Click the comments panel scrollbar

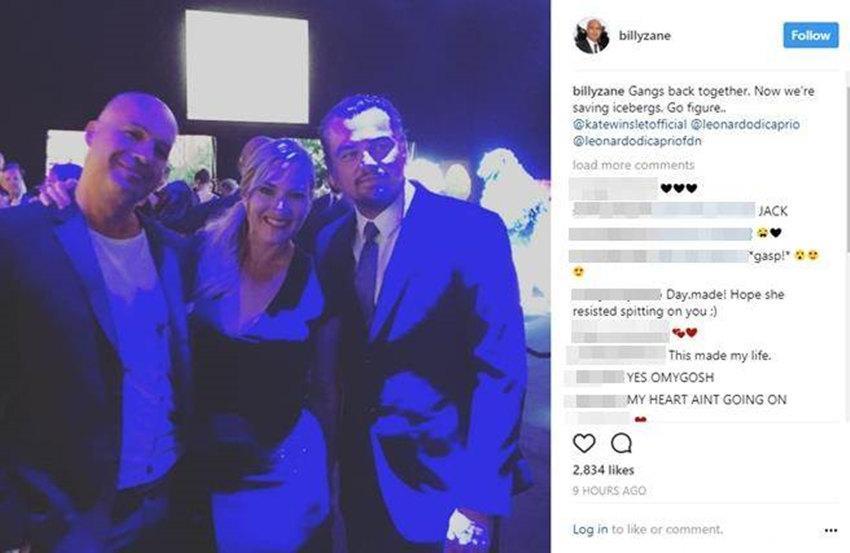[x=847, y=163]
